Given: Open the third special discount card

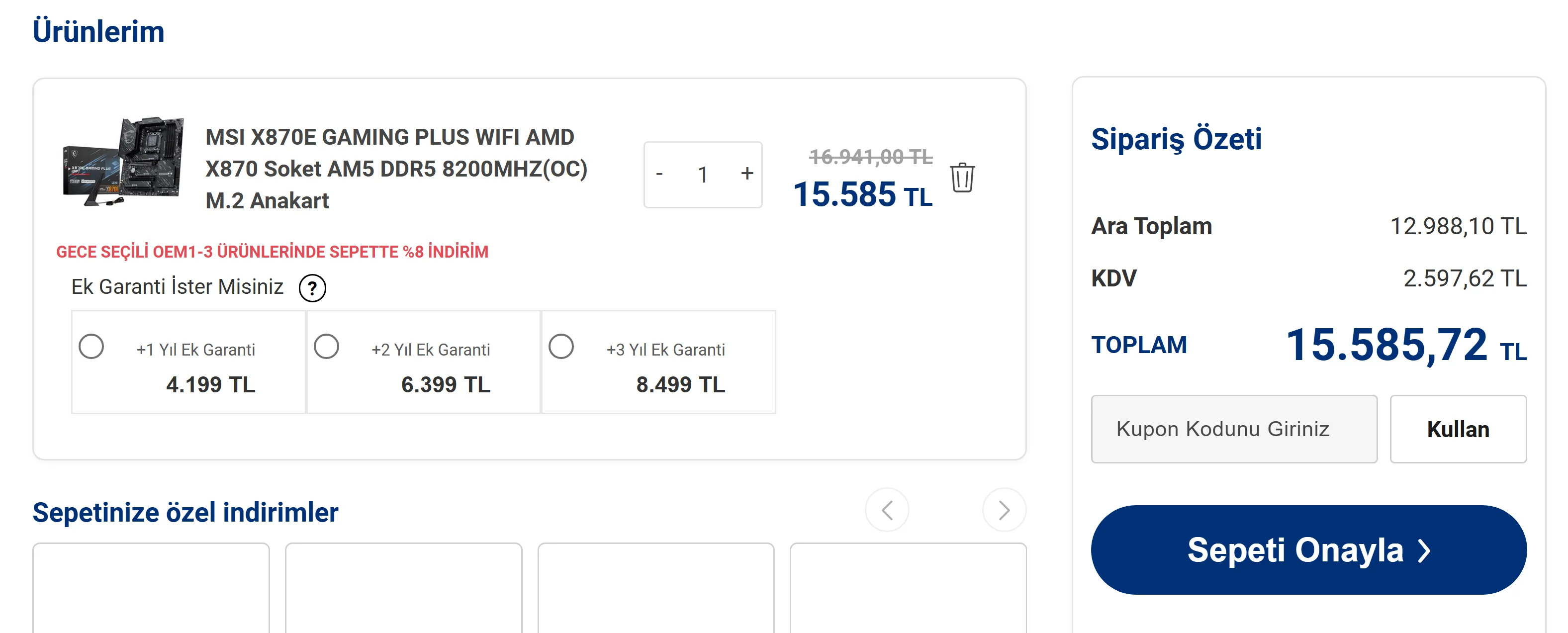Looking at the screenshot, I should coord(655,587).
